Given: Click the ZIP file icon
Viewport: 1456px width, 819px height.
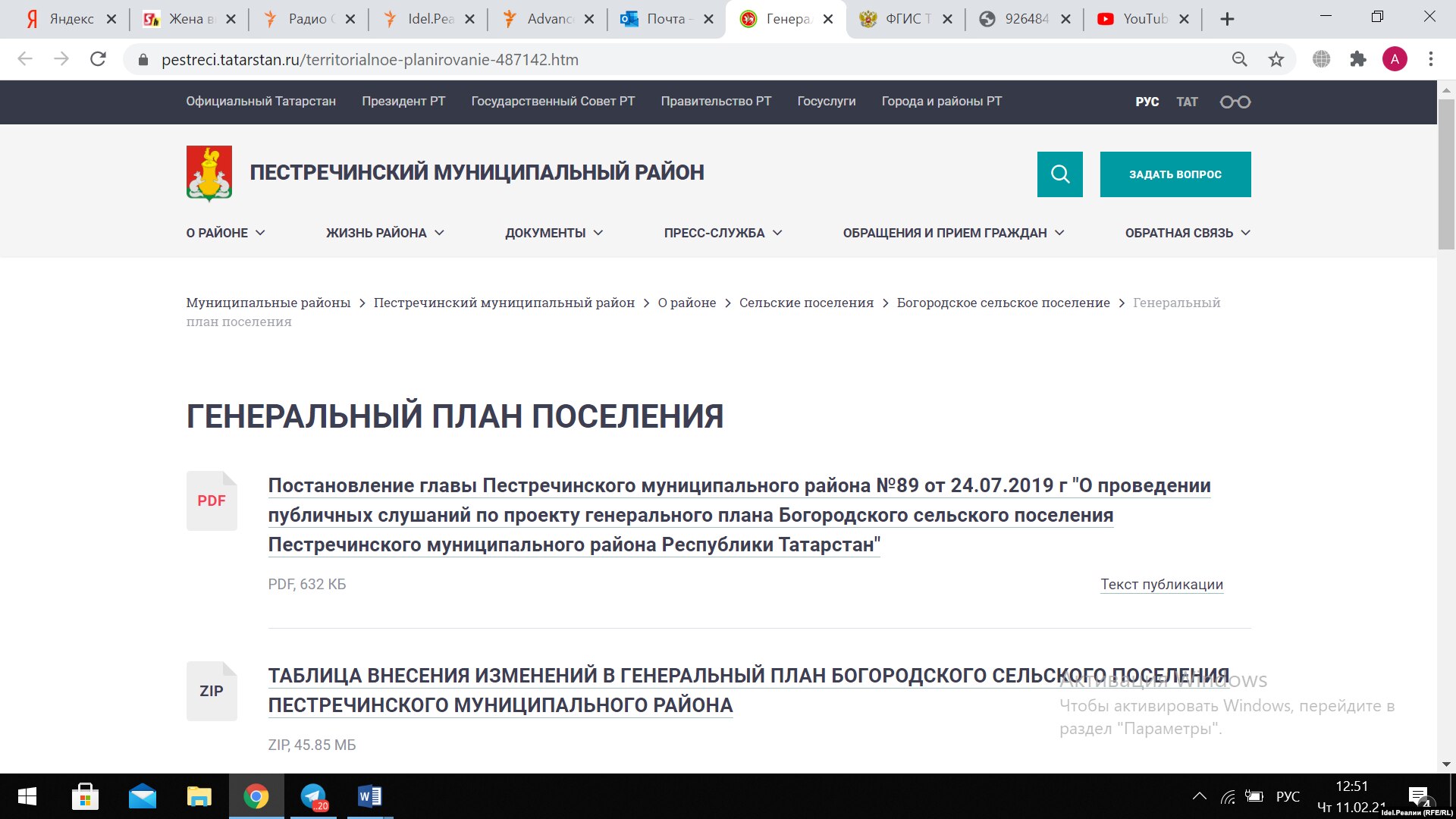Looking at the screenshot, I should 212,691.
